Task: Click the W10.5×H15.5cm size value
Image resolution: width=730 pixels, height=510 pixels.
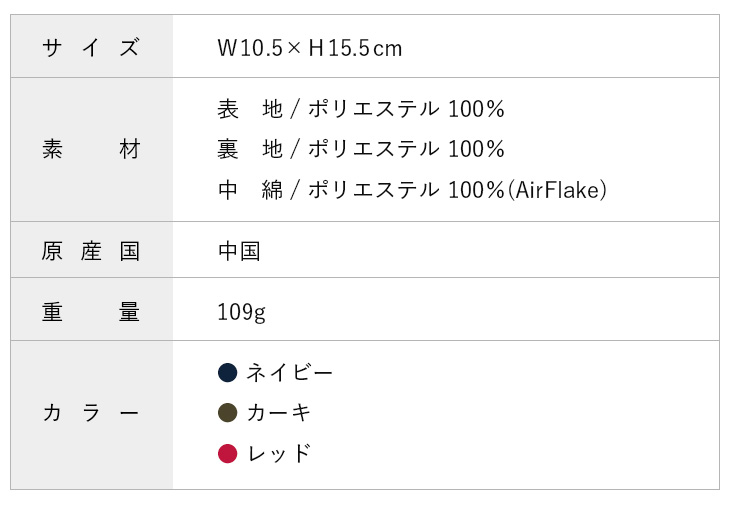Action: (310, 48)
